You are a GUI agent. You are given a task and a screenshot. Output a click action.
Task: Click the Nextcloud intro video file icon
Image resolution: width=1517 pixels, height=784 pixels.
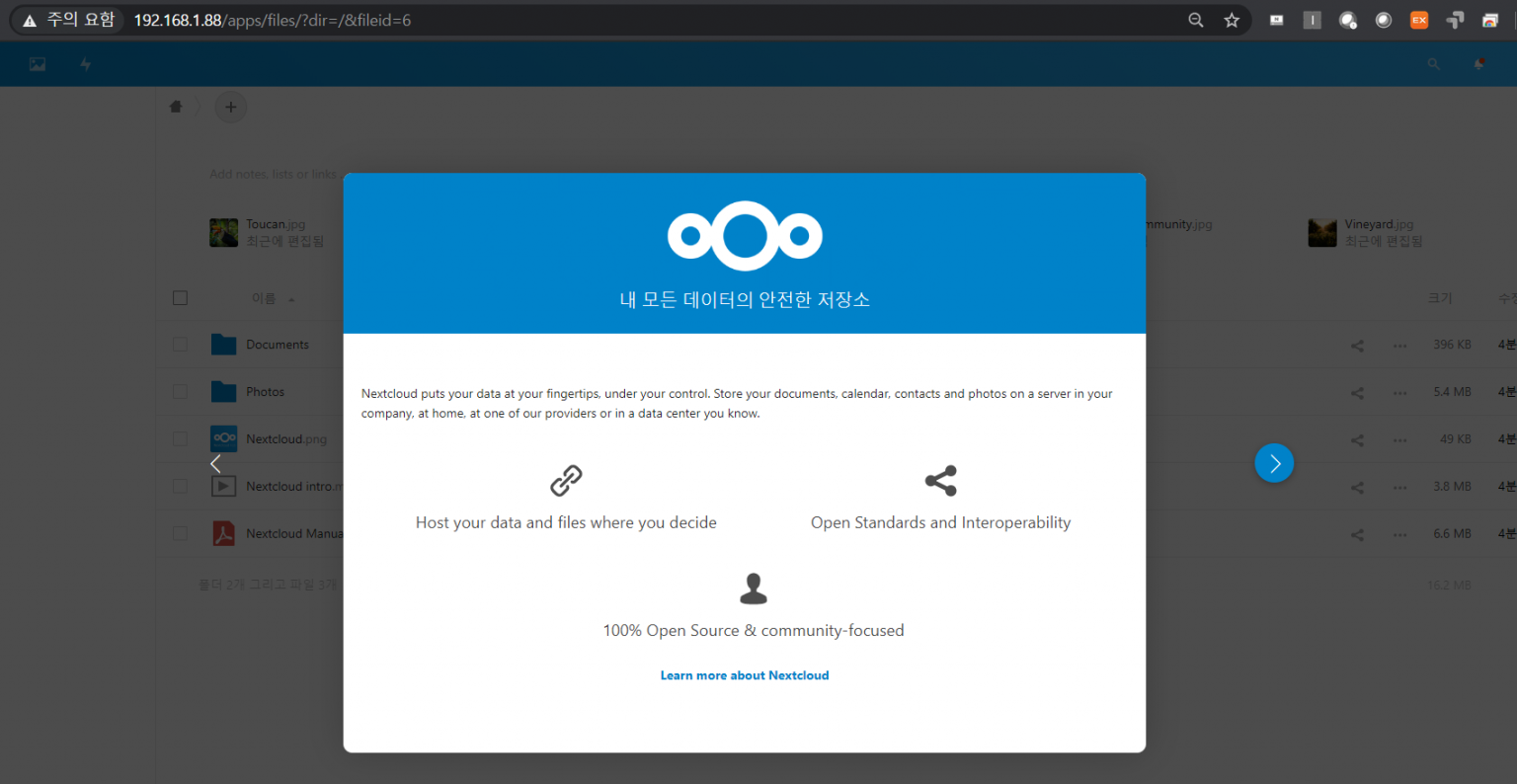(x=223, y=486)
